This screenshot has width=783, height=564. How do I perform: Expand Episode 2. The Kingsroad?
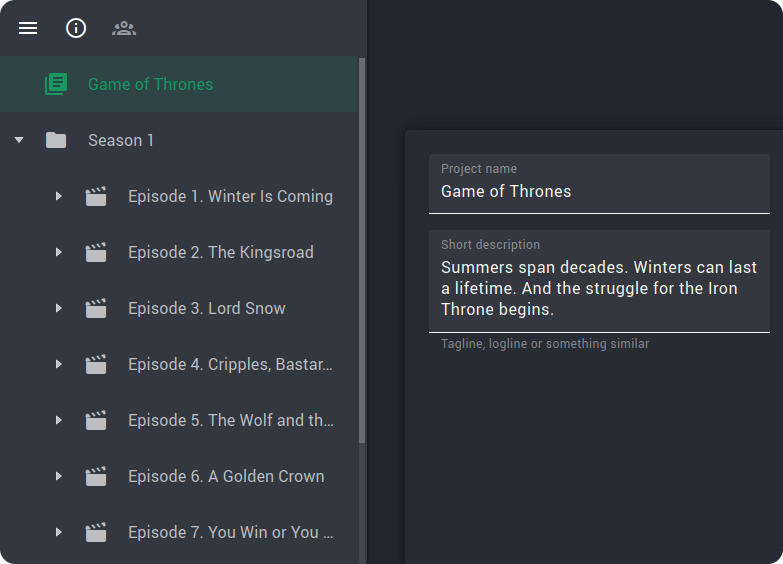58,252
